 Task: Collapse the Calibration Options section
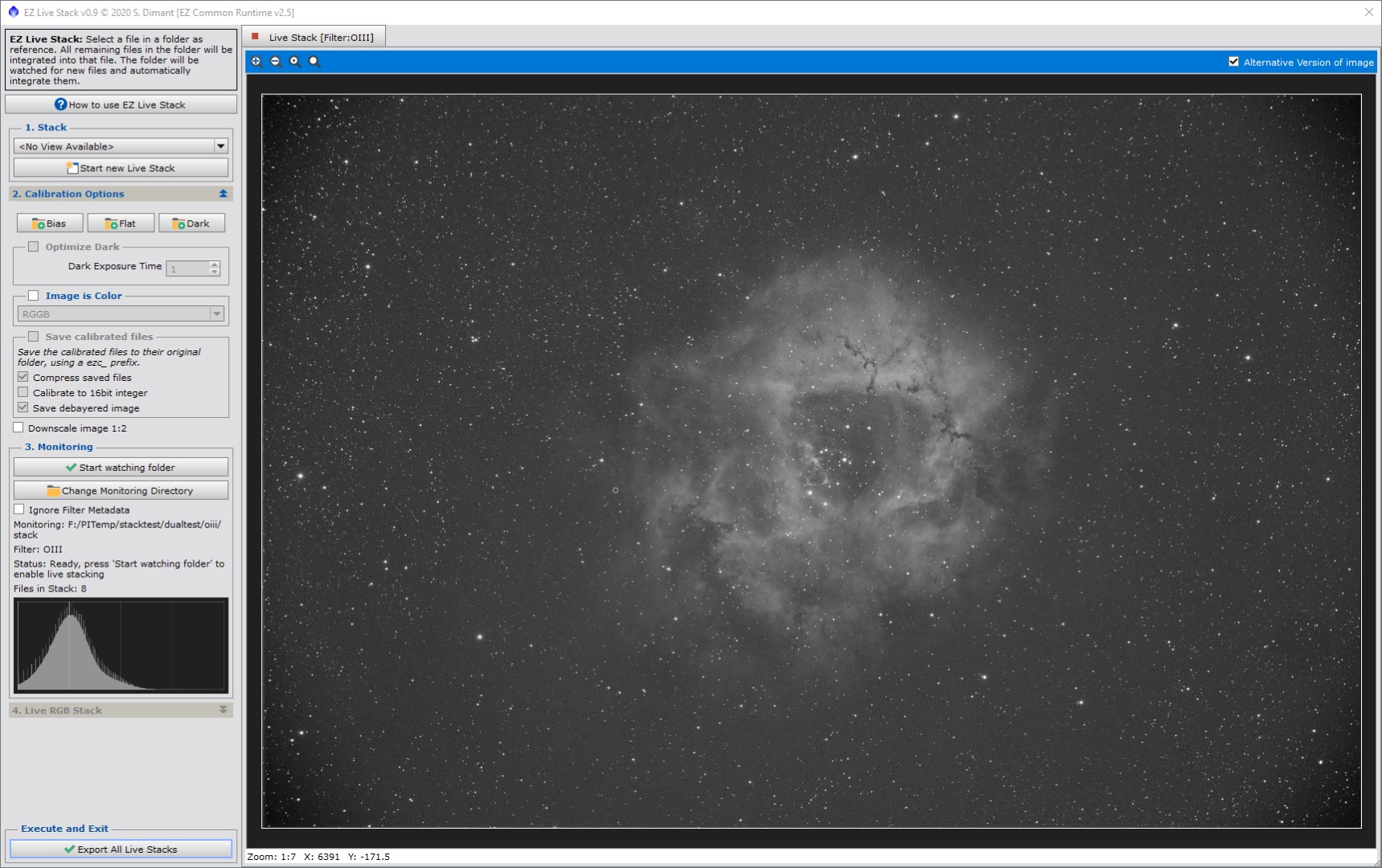click(x=223, y=194)
